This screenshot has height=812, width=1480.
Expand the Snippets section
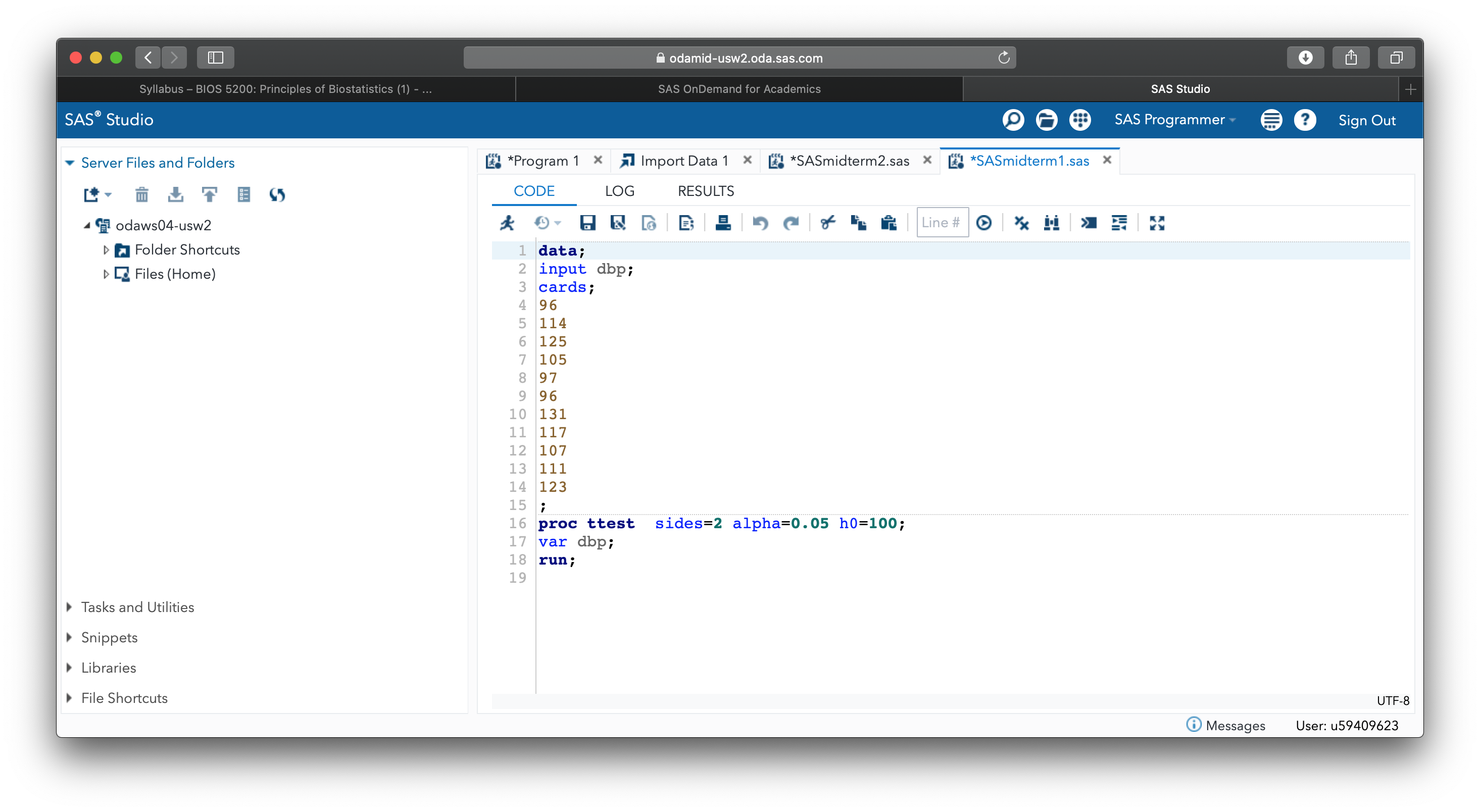tap(70, 637)
